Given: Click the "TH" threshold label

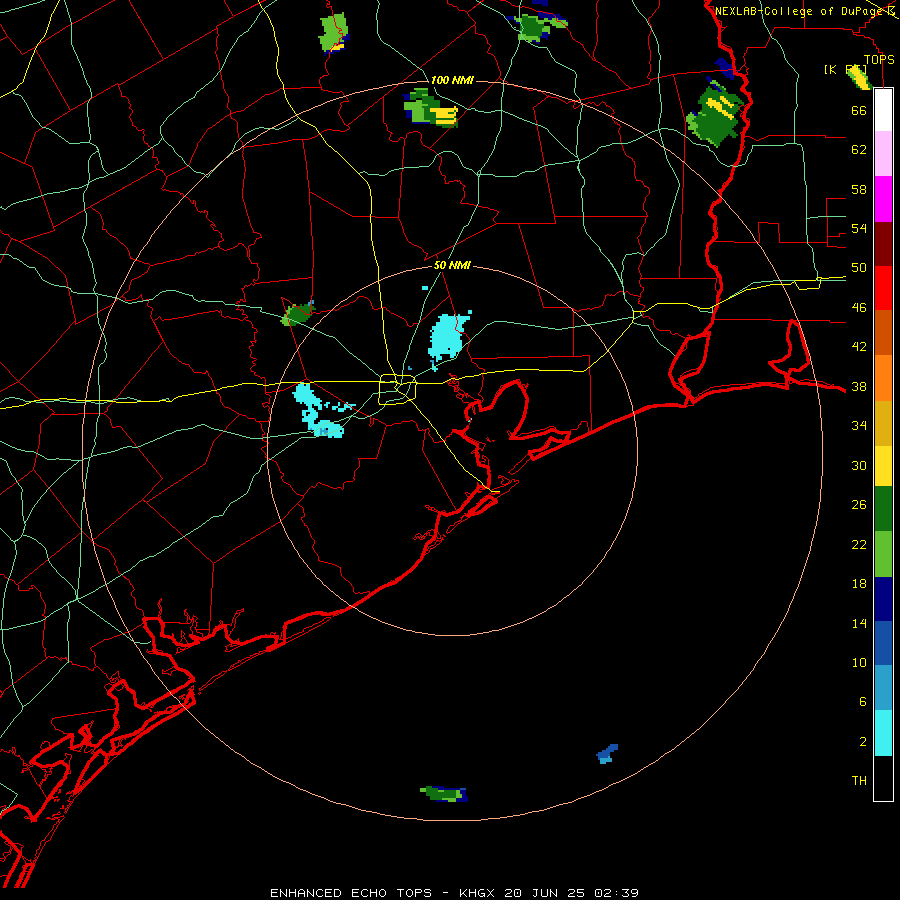Looking at the screenshot, I should pyautogui.click(x=859, y=781).
